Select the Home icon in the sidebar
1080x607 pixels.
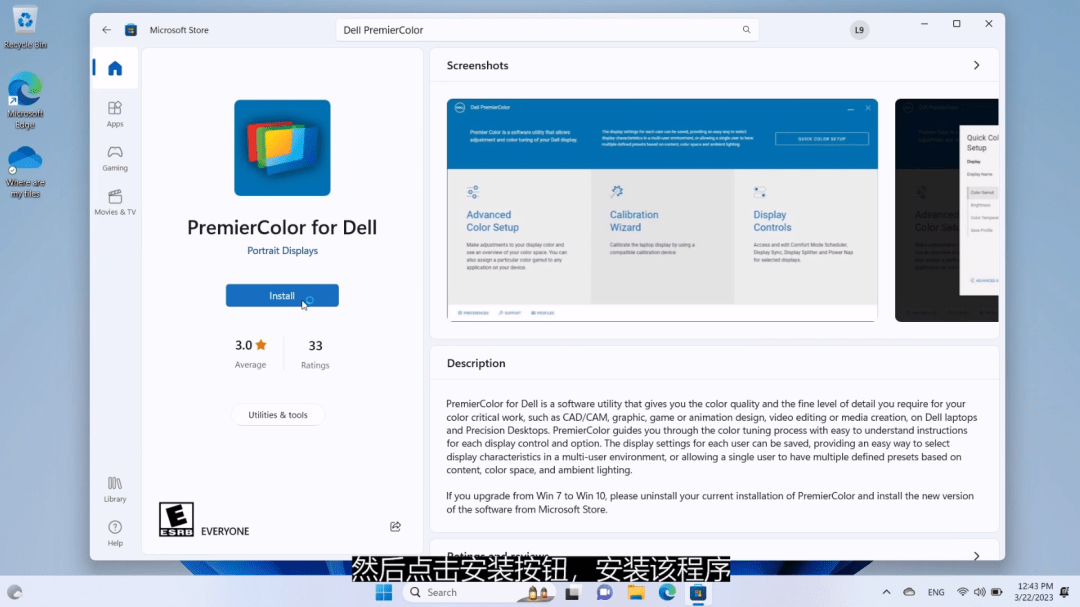point(114,68)
